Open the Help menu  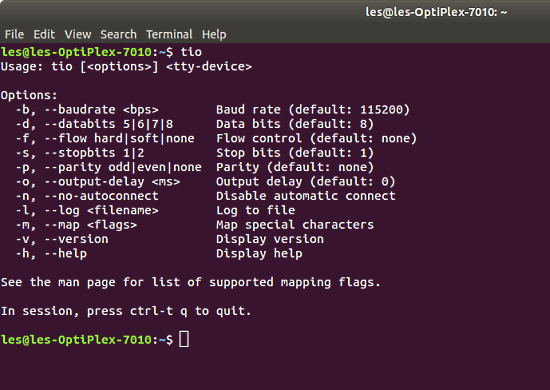tap(214, 34)
